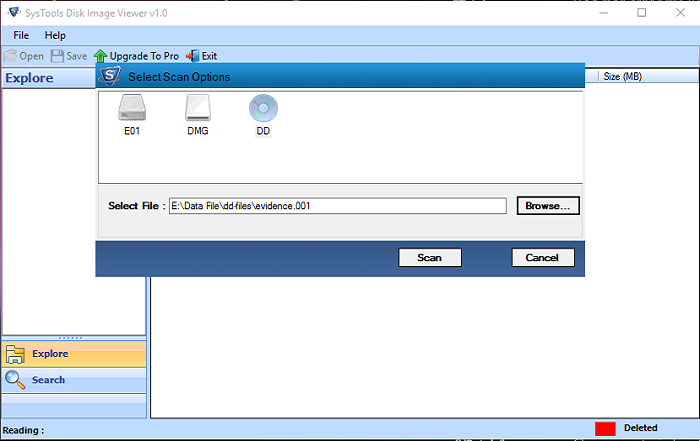Click the "Select File :" label
This screenshot has width=700, height=441.
click(x=137, y=206)
